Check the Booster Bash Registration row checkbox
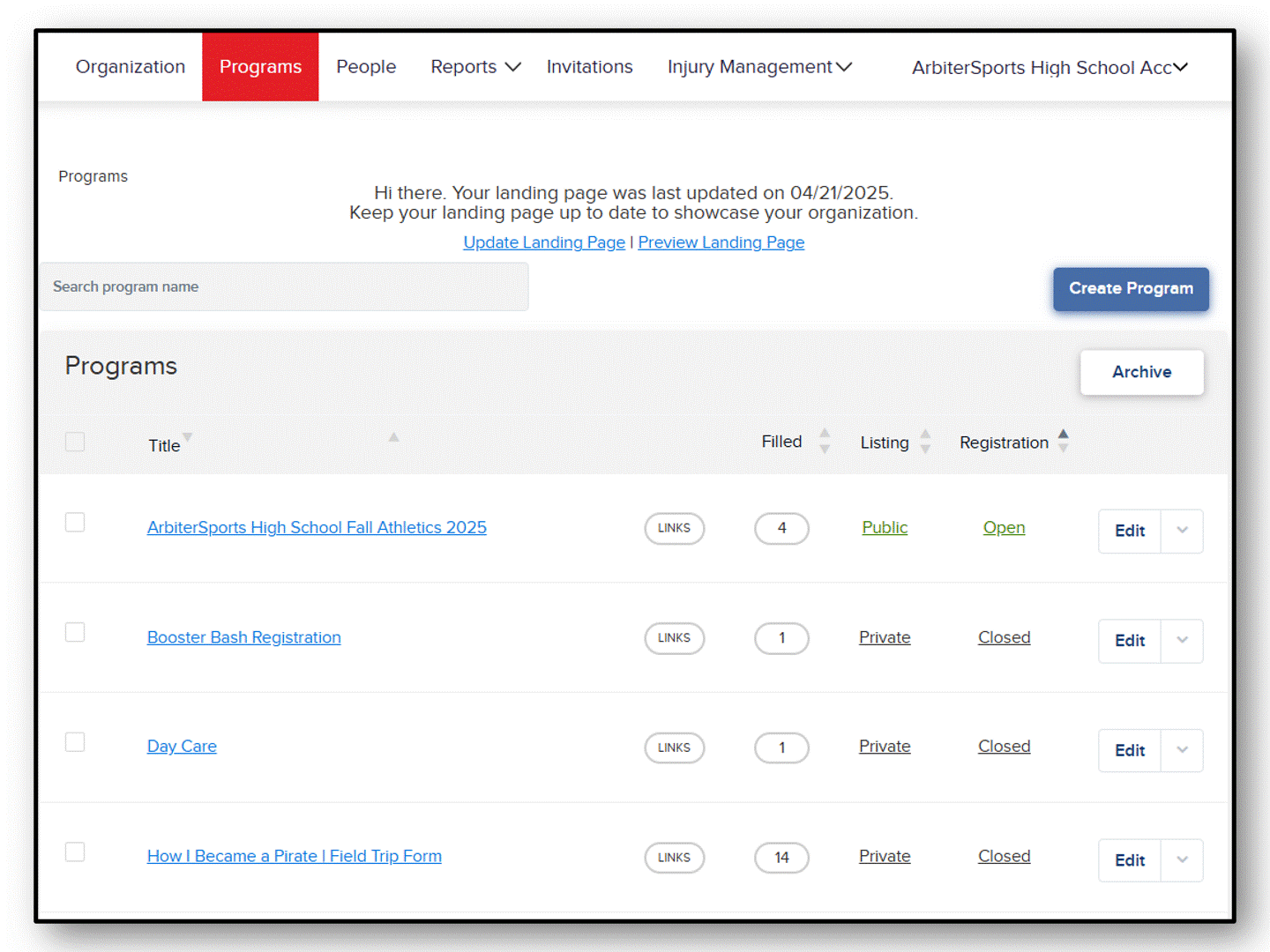Viewport: 1270px width, 952px height. click(75, 632)
